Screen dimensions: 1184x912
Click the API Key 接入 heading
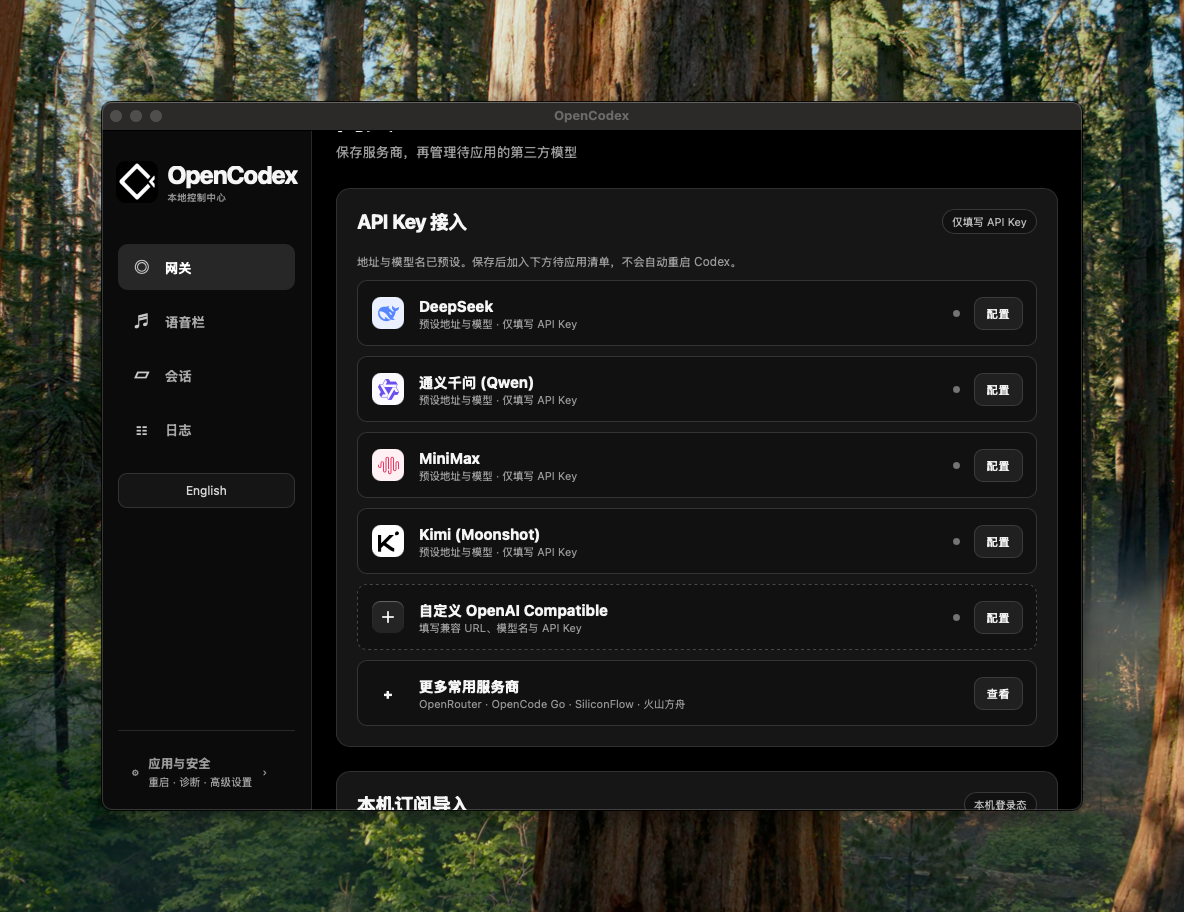(412, 222)
